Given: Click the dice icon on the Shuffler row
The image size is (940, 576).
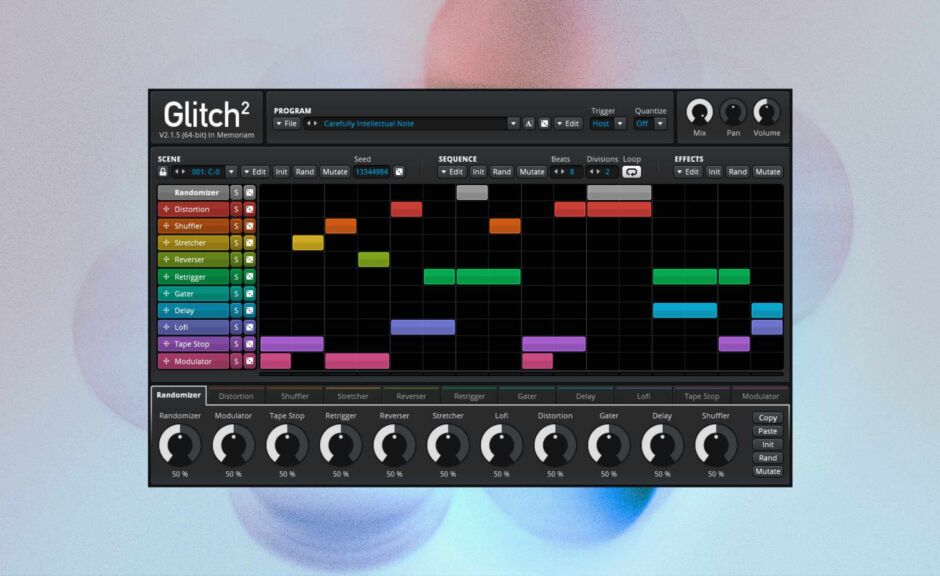Looking at the screenshot, I should (x=249, y=226).
